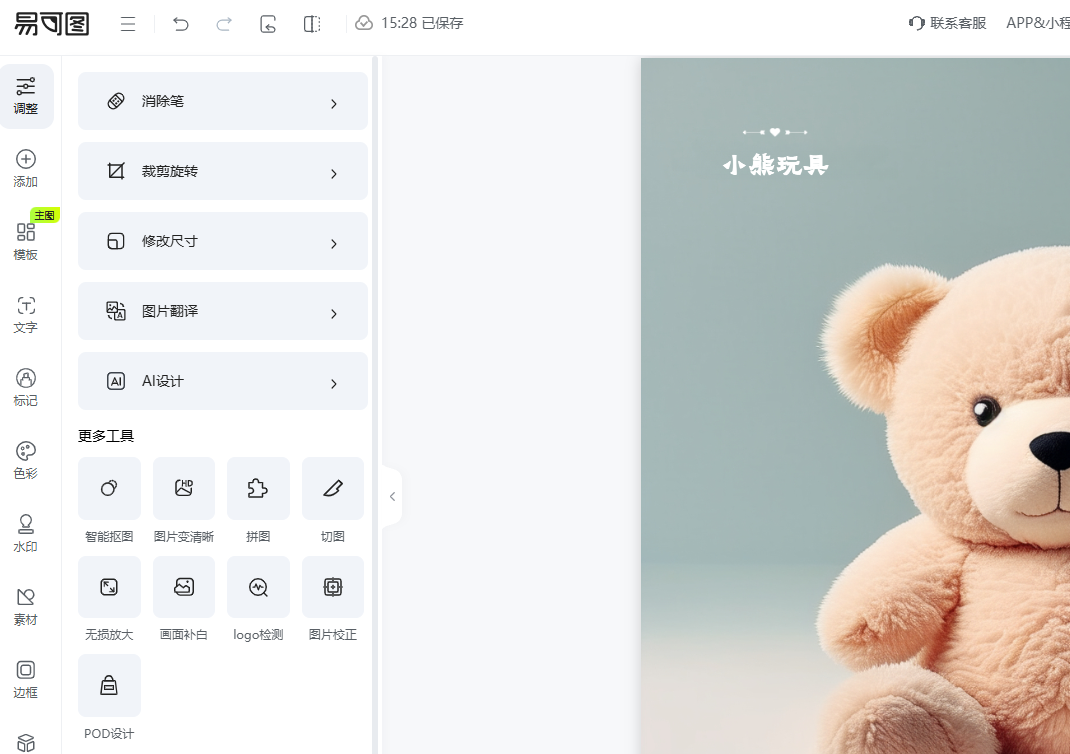Switch to the 模板 templates tab
This screenshot has width=1070, height=754.
point(26,241)
